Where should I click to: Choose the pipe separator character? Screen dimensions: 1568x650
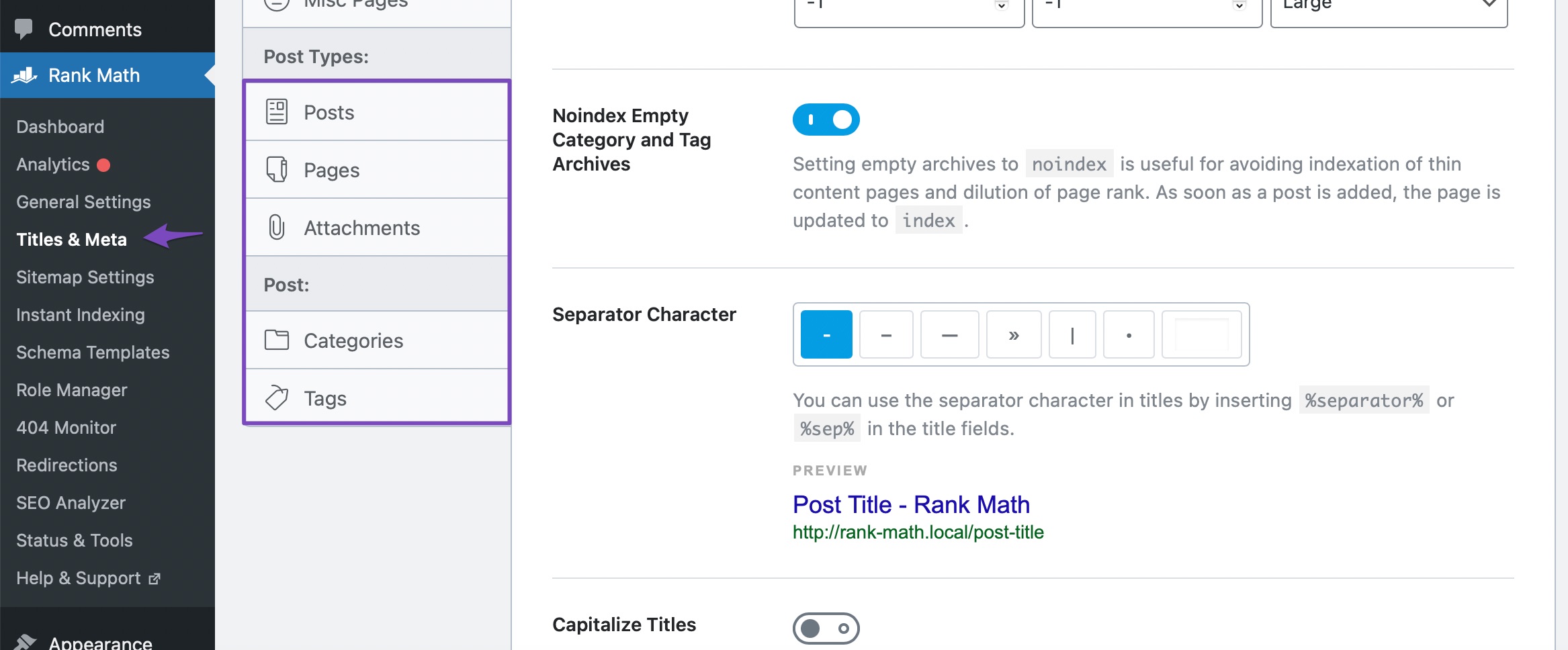pyautogui.click(x=1072, y=334)
